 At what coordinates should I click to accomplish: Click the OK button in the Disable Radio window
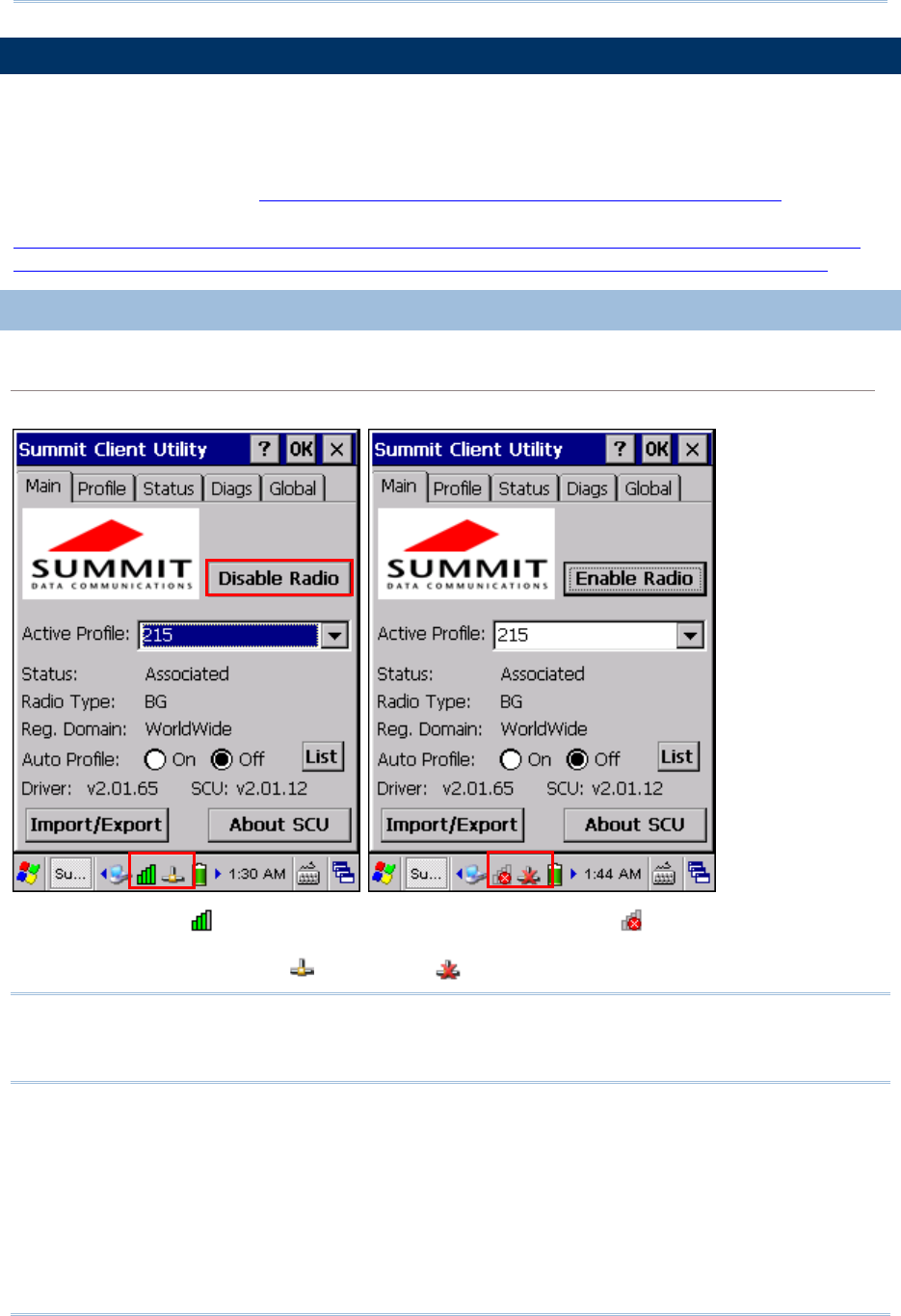click(301, 449)
